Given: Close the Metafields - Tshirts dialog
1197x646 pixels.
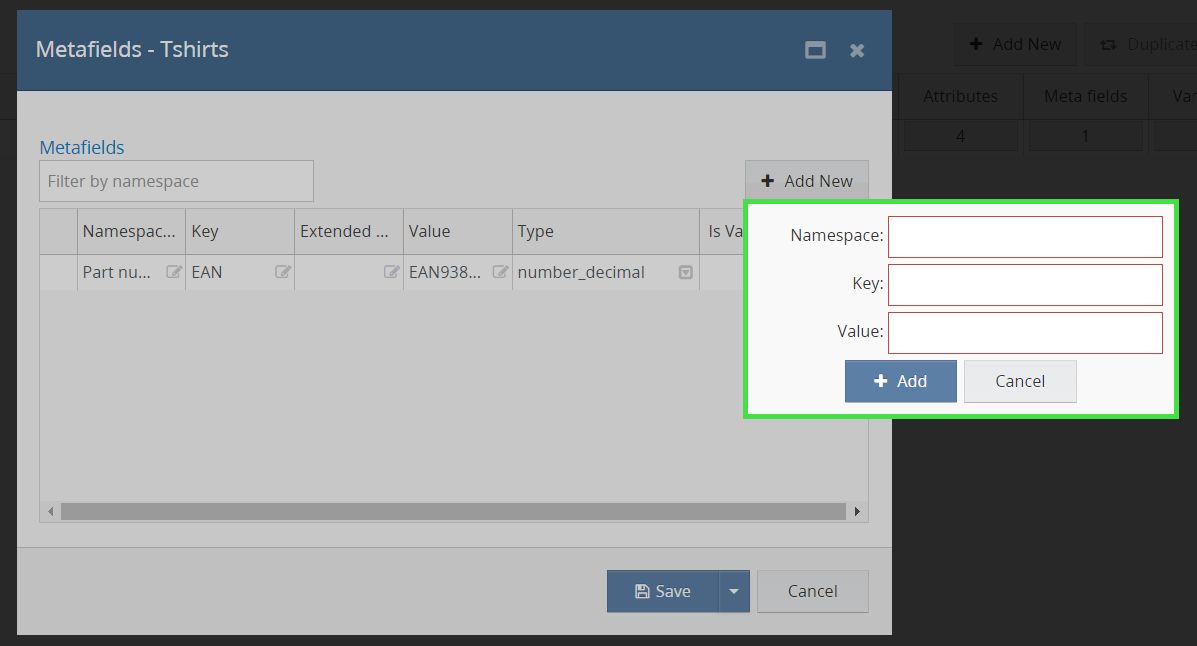Looking at the screenshot, I should [x=857, y=50].
